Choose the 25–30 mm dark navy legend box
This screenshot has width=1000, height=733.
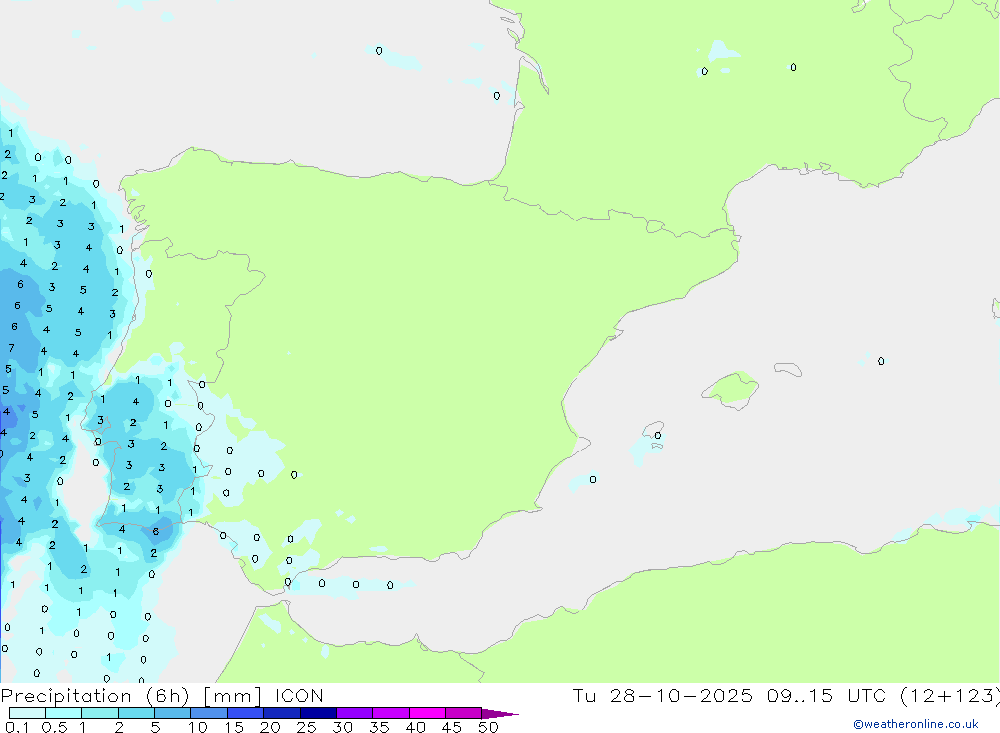tap(318, 713)
